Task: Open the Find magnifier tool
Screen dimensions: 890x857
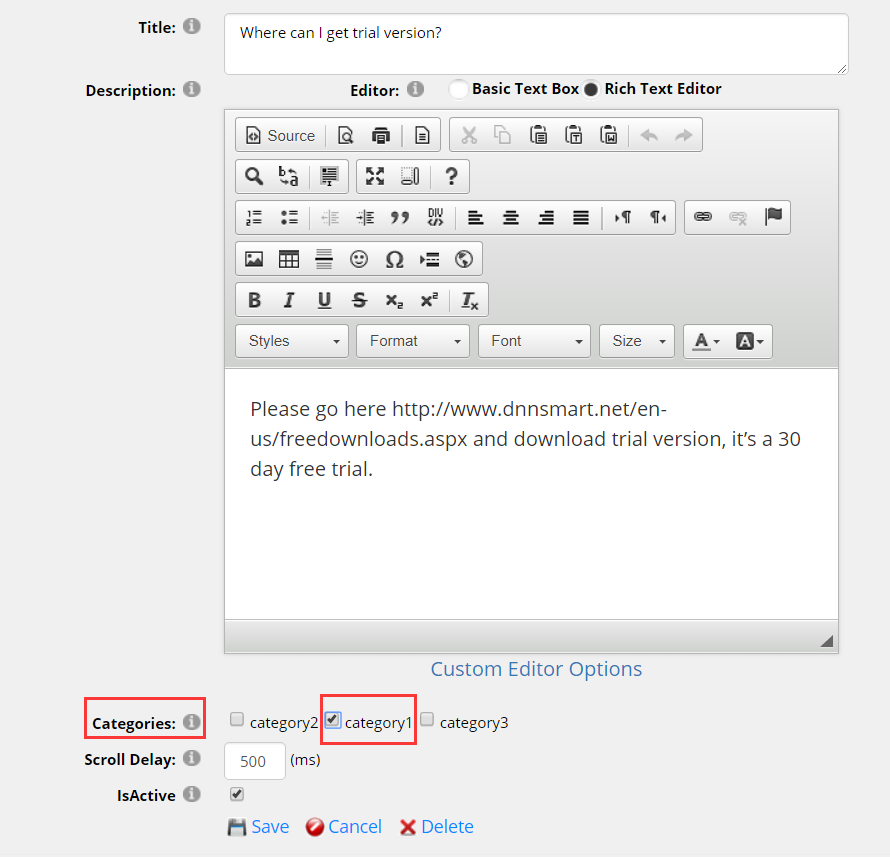Action: [x=254, y=177]
